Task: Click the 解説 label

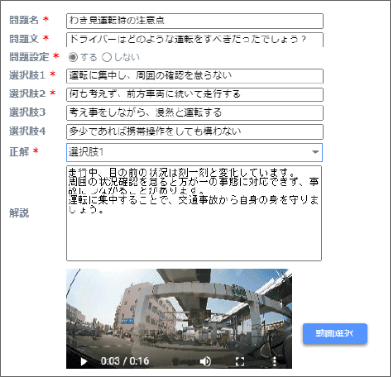Action: click(19, 213)
